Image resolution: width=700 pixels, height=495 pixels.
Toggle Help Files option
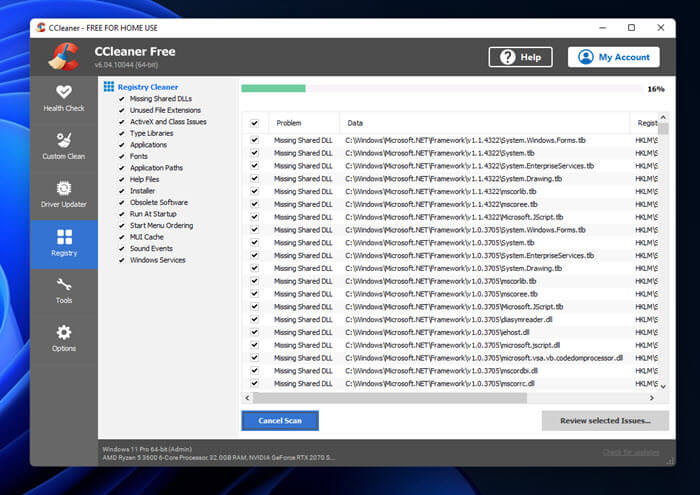coord(139,179)
